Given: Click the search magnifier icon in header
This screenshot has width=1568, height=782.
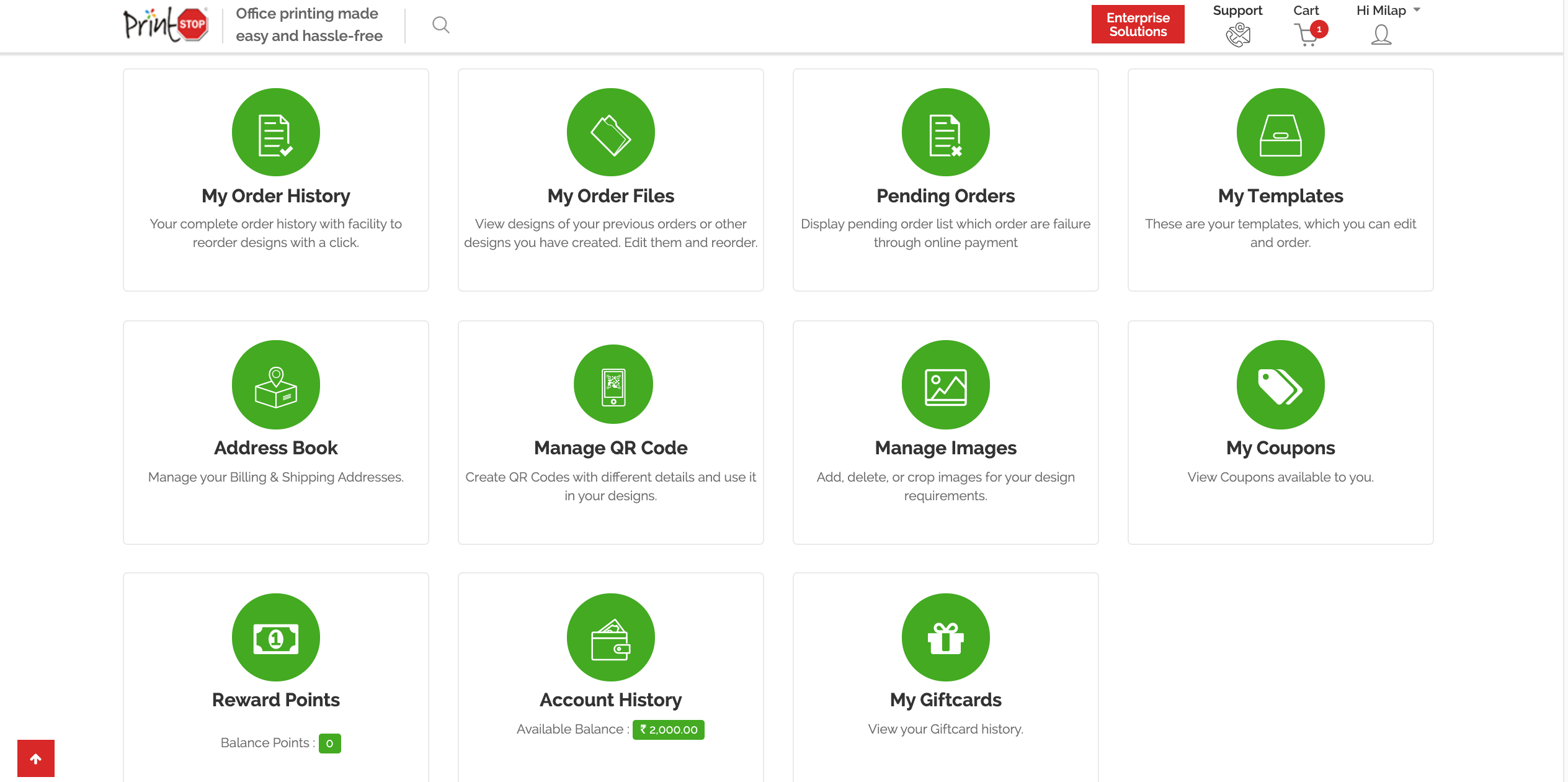Looking at the screenshot, I should click(440, 25).
